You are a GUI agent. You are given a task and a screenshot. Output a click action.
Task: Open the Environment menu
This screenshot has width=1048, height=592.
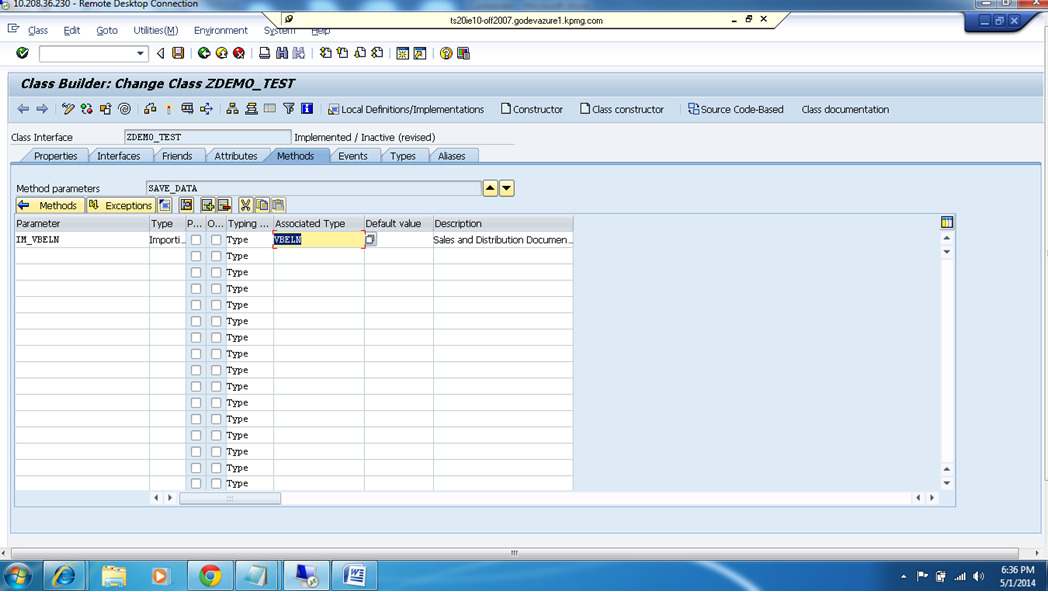(221, 30)
